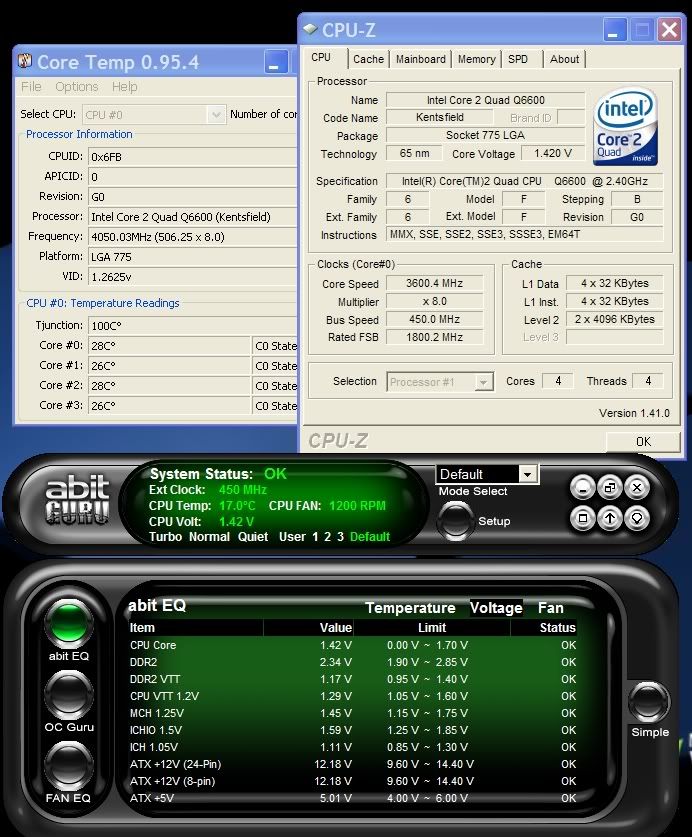Image resolution: width=692 pixels, height=837 pixels.
Task: Switch abit EQ to Fan tab
Action: (551, 608)
